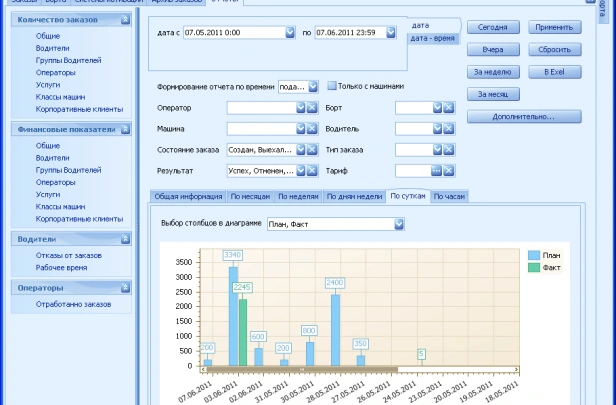The image size is (616, 405).
Task: Clear the Машина field using the X icon
Action: point(312,129)
